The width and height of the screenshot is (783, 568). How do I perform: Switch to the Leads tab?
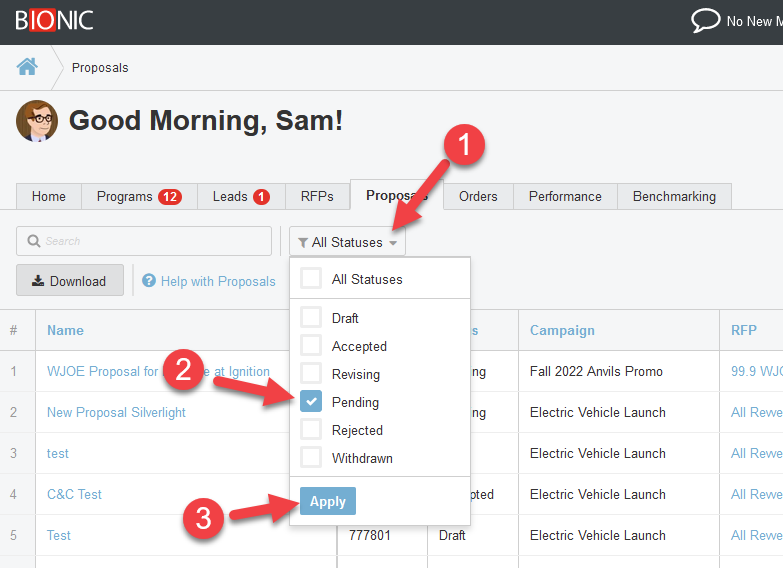tap(241, 196)
